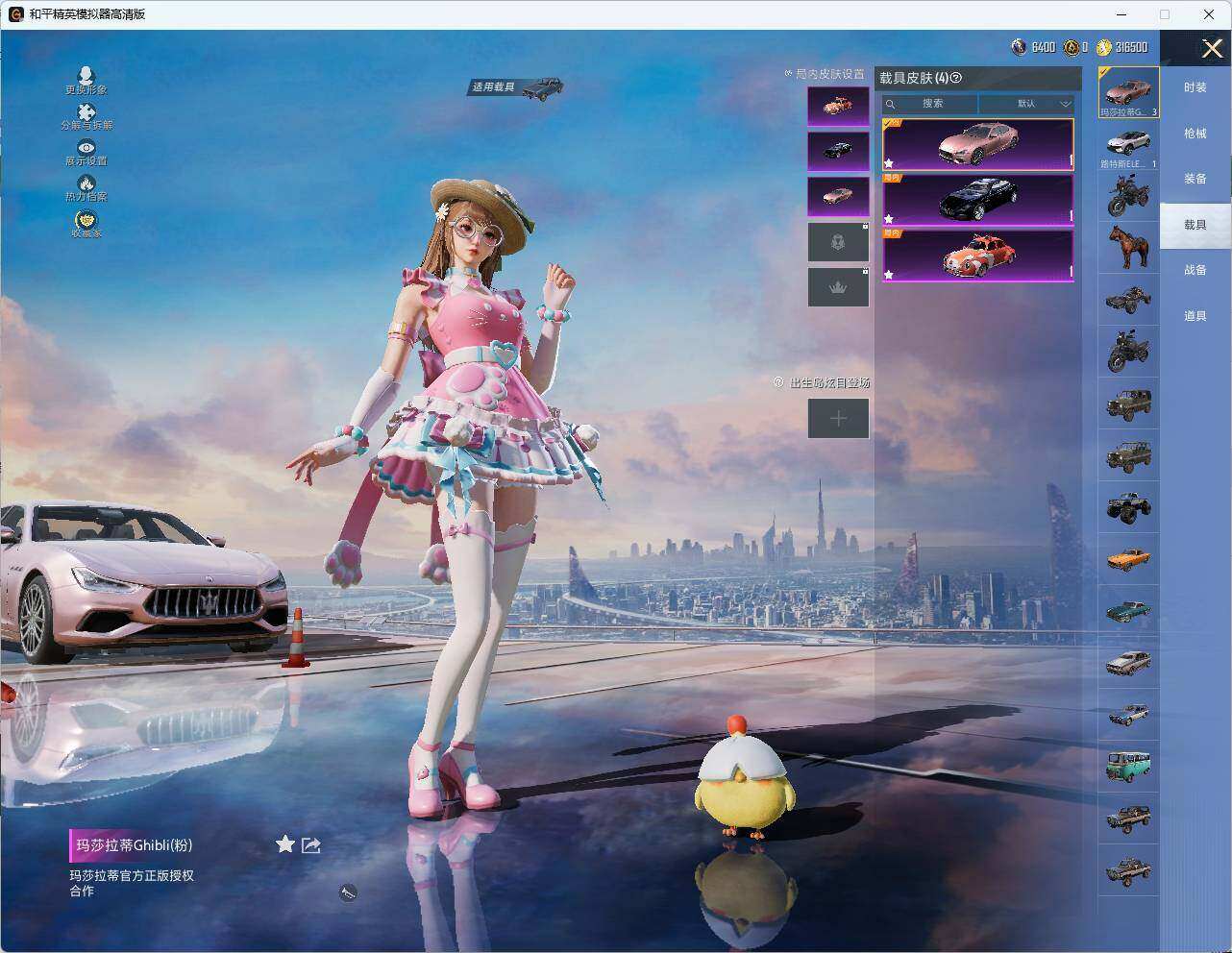Click the black car slot under 局内皮肤设置
This screenshot has height=953, width=1232.
838,151
